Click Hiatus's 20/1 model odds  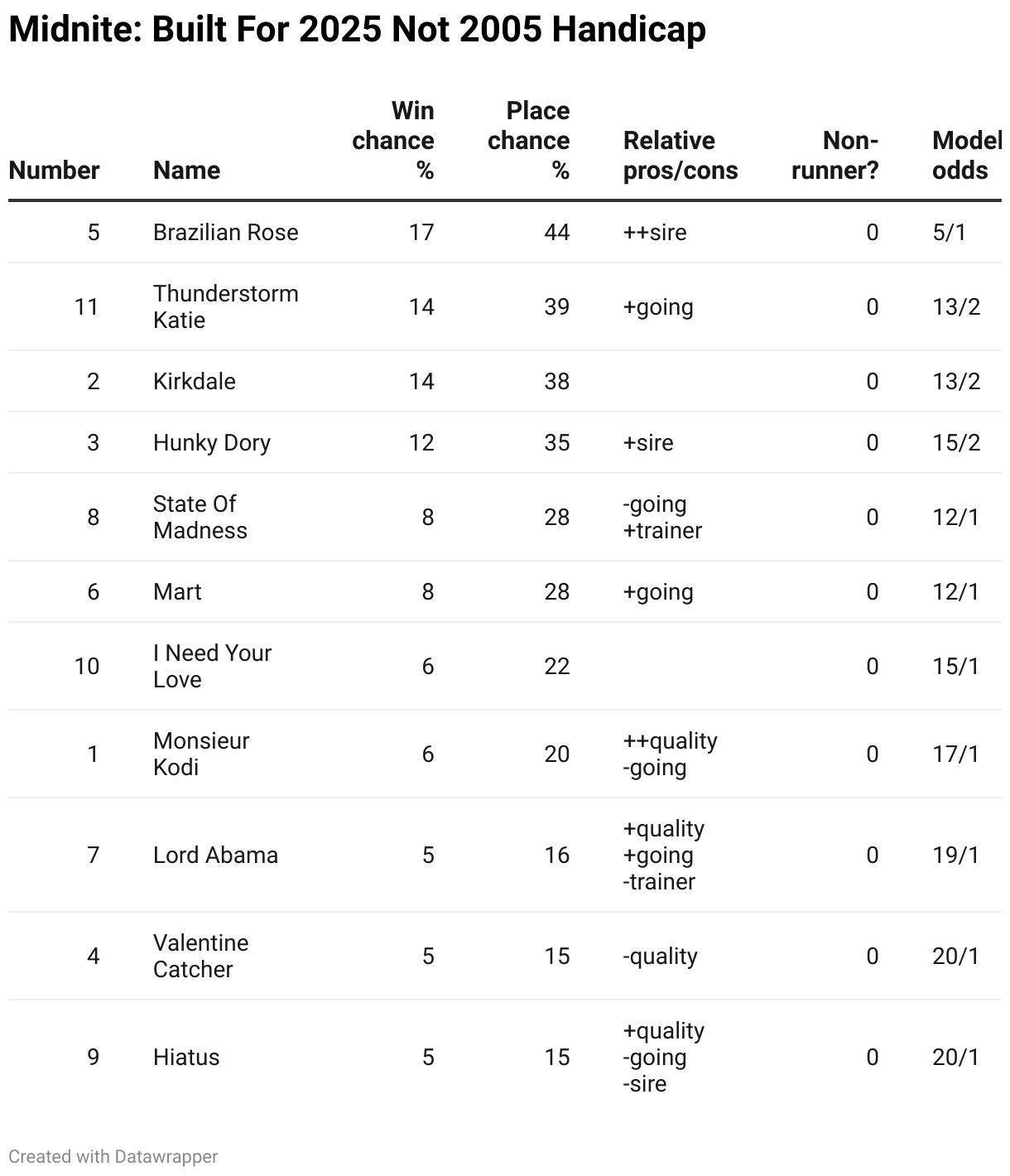955,1058
